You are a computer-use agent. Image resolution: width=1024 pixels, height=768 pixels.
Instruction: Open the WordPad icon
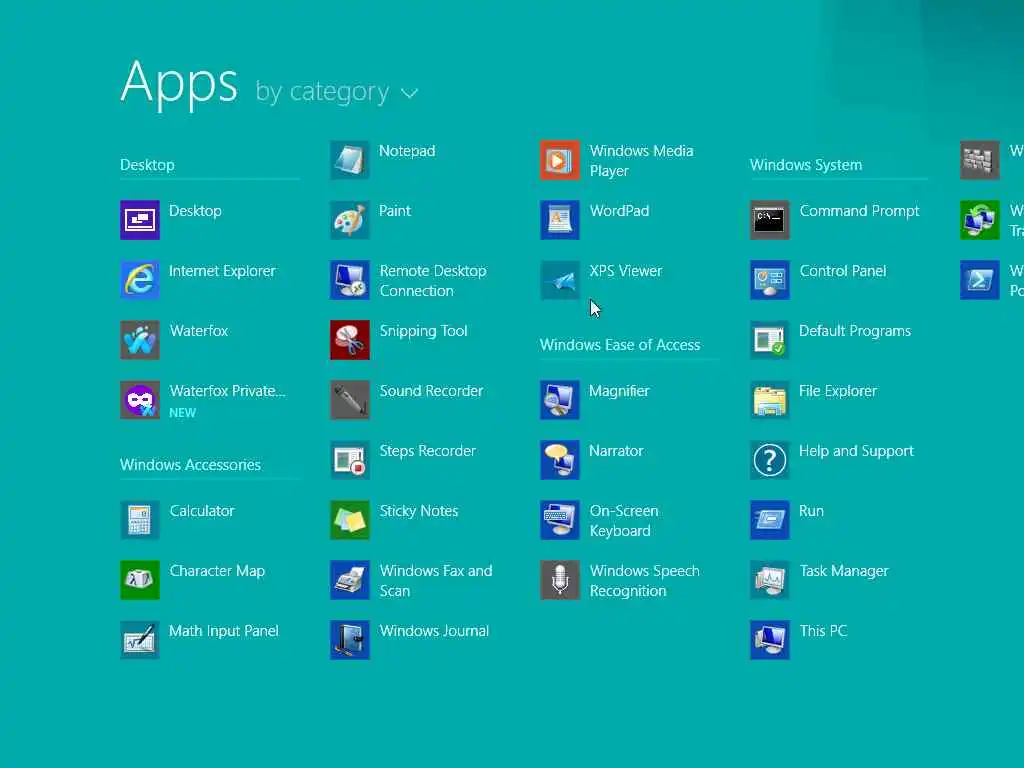click(560, 220)
